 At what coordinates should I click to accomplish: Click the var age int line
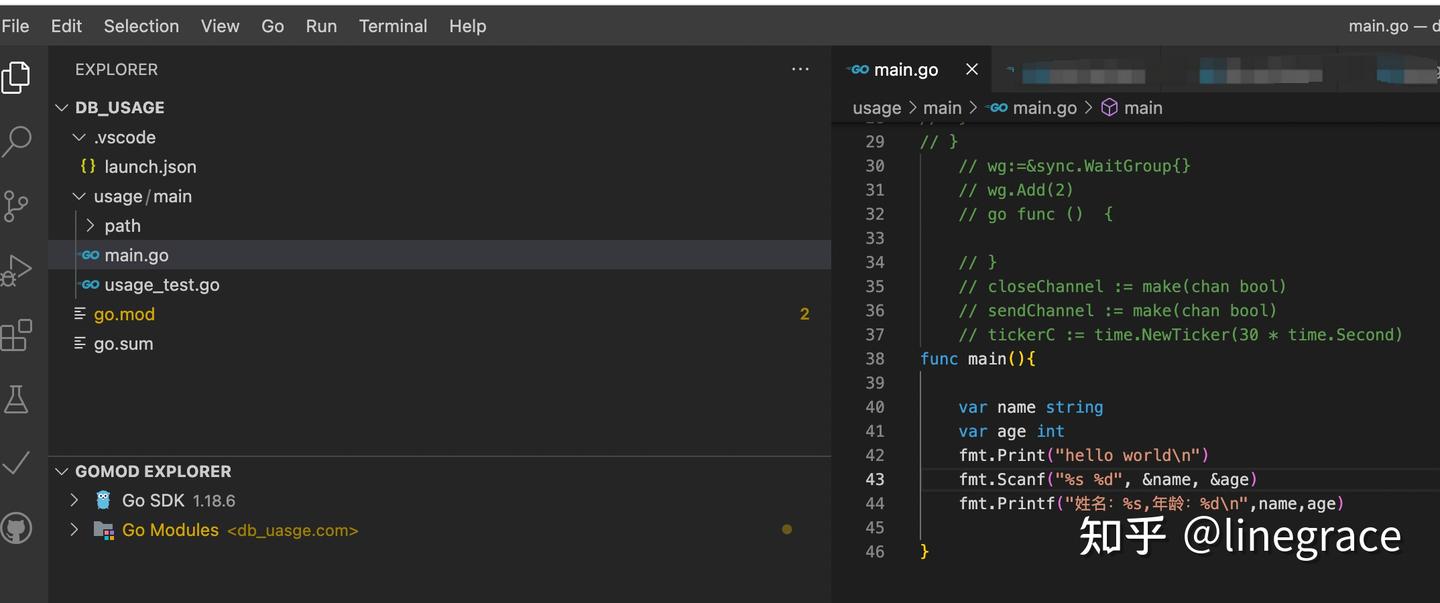[x=1011, y=431]
